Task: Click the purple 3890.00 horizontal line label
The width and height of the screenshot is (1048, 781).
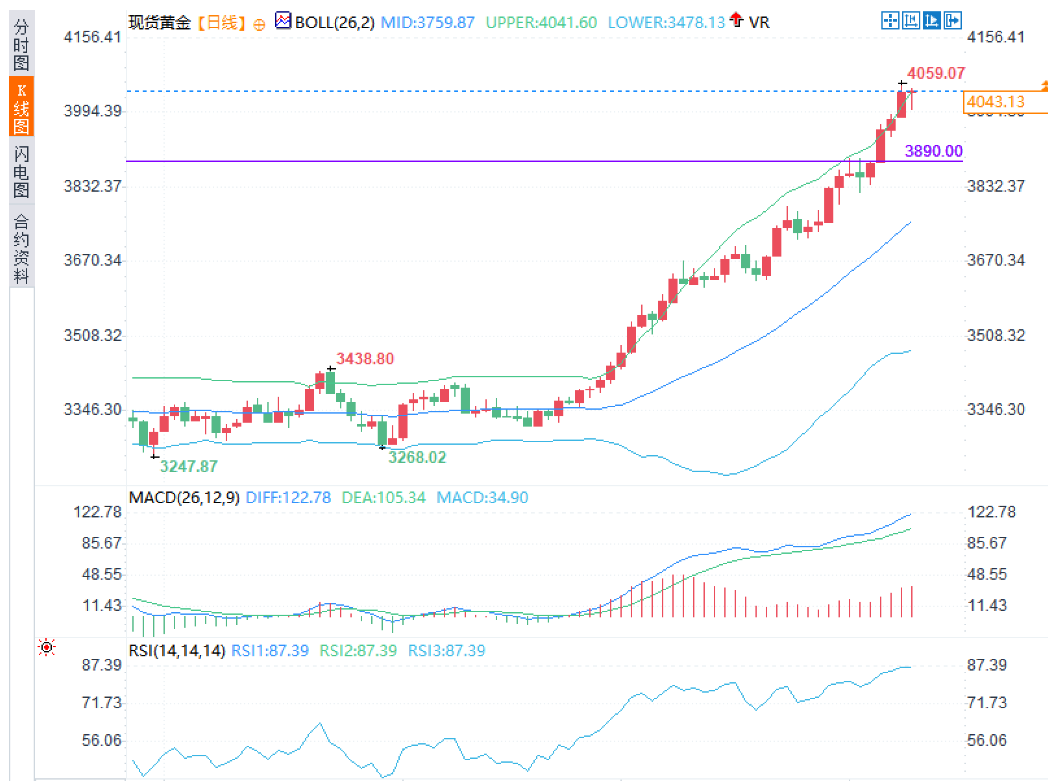Action: tap(934, 151)
